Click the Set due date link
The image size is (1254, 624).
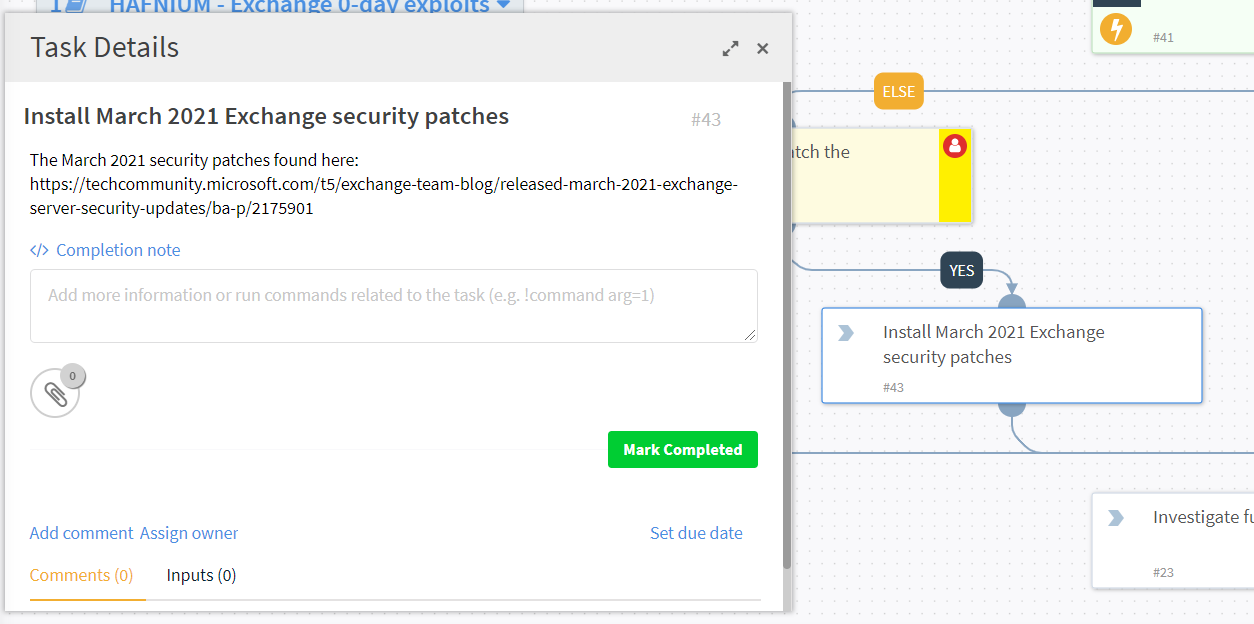pos(696,533)
